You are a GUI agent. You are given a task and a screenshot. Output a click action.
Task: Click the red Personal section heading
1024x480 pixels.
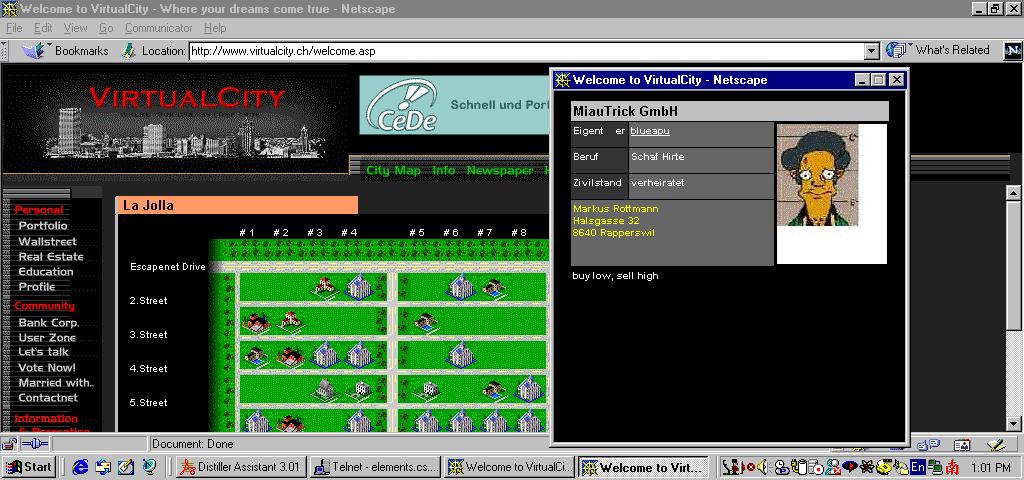[x=39, y=210]
